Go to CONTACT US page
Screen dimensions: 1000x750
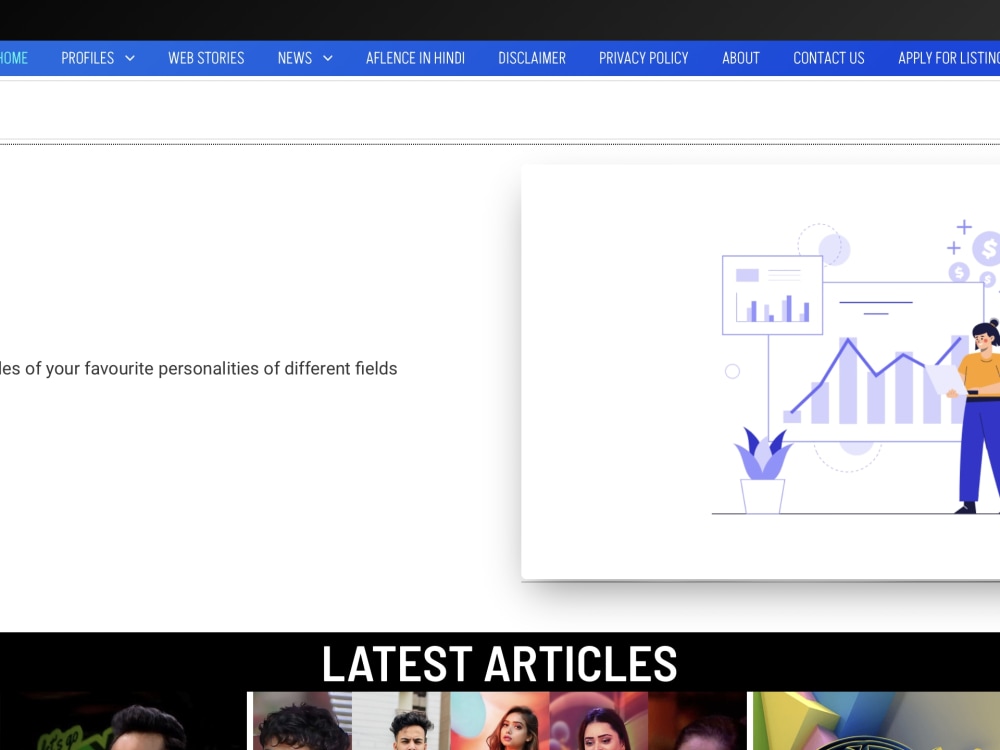tap(828, 58)
